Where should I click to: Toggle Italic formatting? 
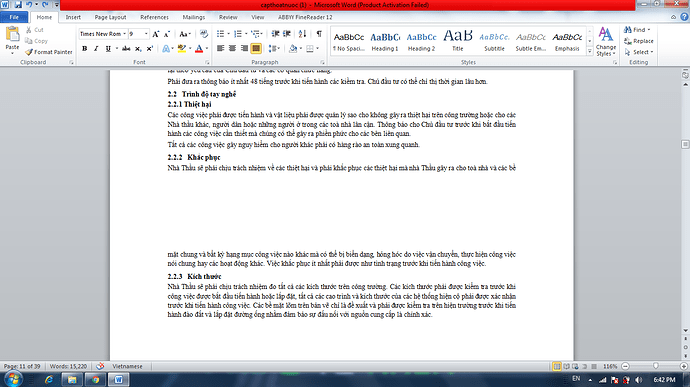pos(96,48)
